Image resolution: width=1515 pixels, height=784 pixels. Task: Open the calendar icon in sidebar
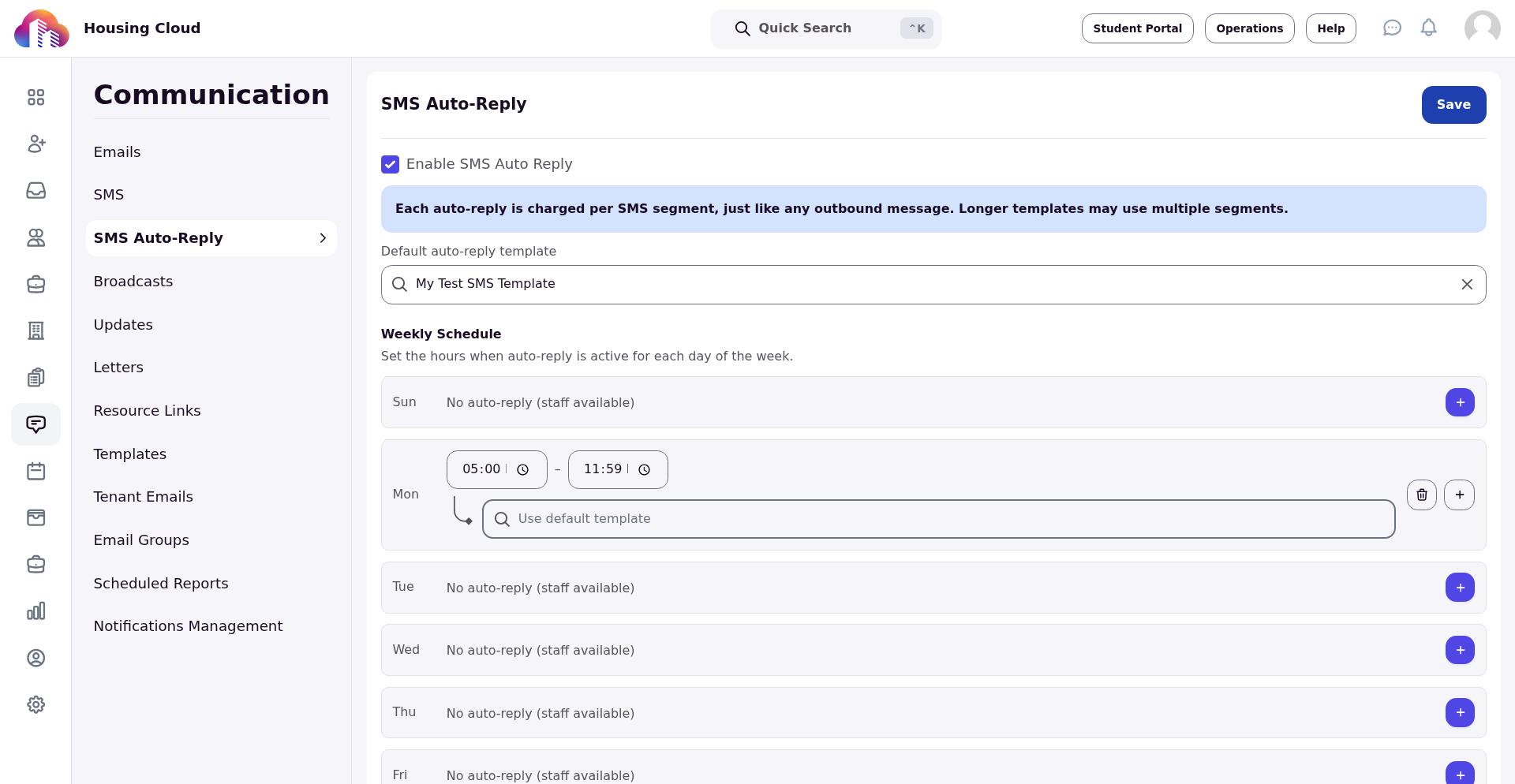point(36,471)
